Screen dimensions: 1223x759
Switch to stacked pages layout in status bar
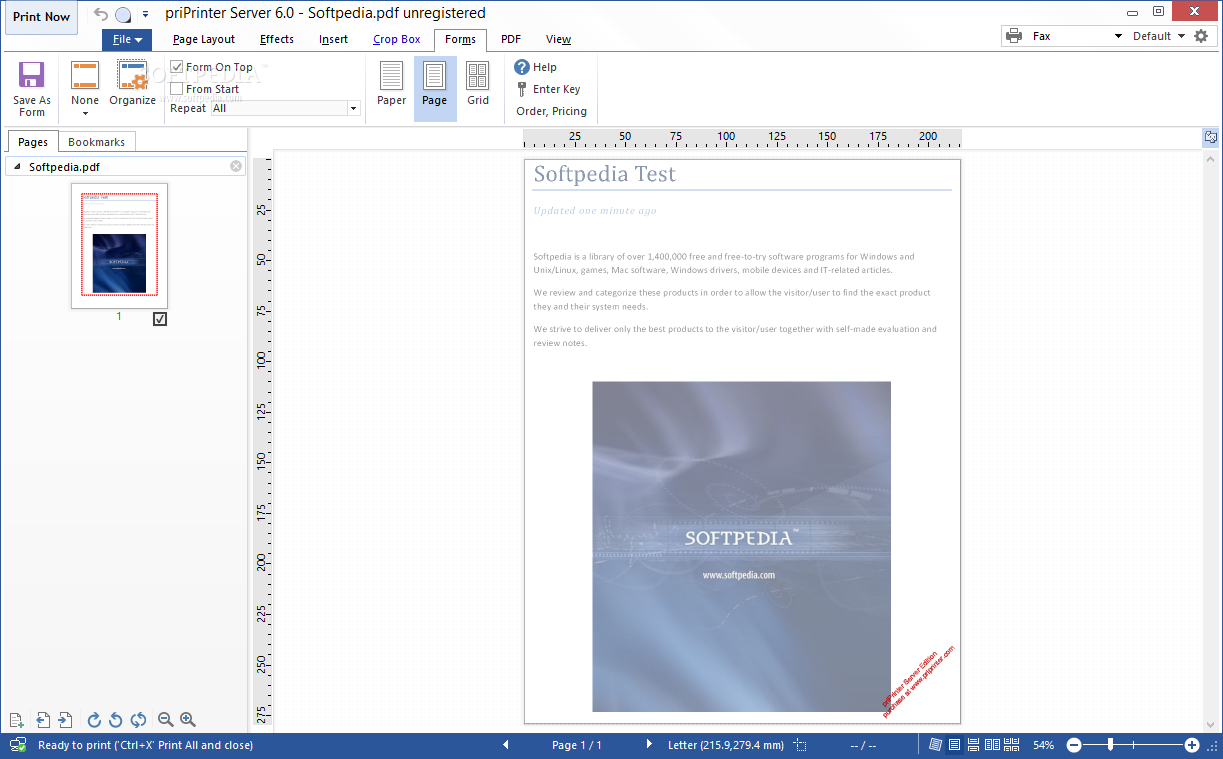click(973, 745)
